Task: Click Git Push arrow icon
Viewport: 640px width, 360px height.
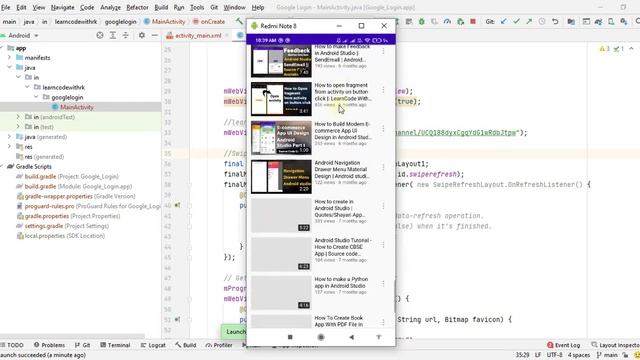Action: 529,21
